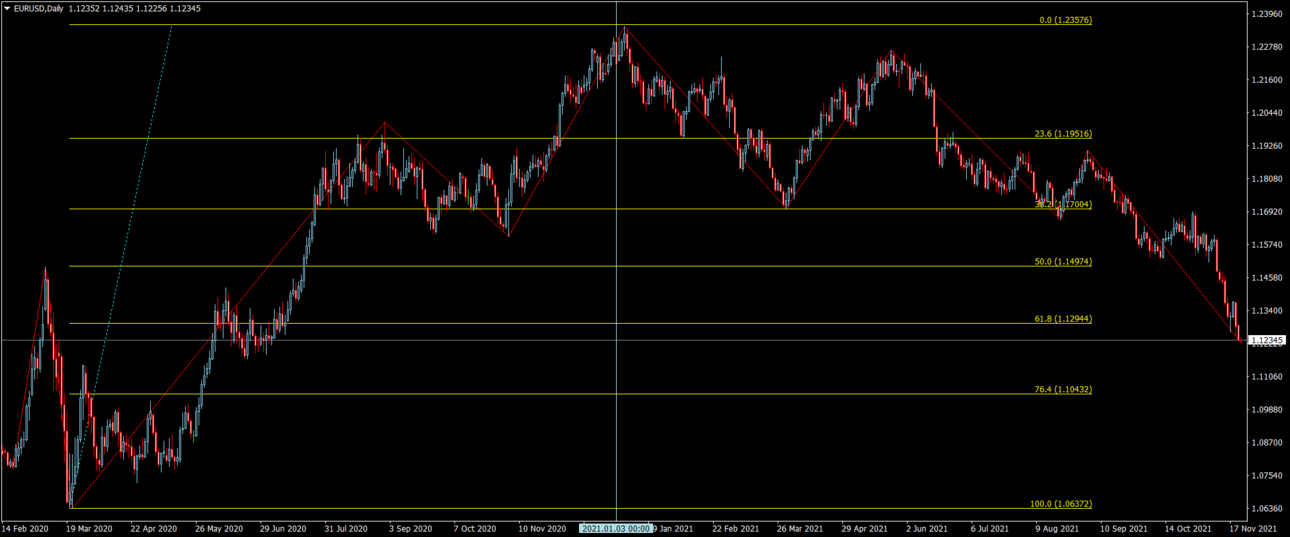1290x537 pixels.
Task: Click 1.09880 on the price scale
Action: [x=1266, y=410]
